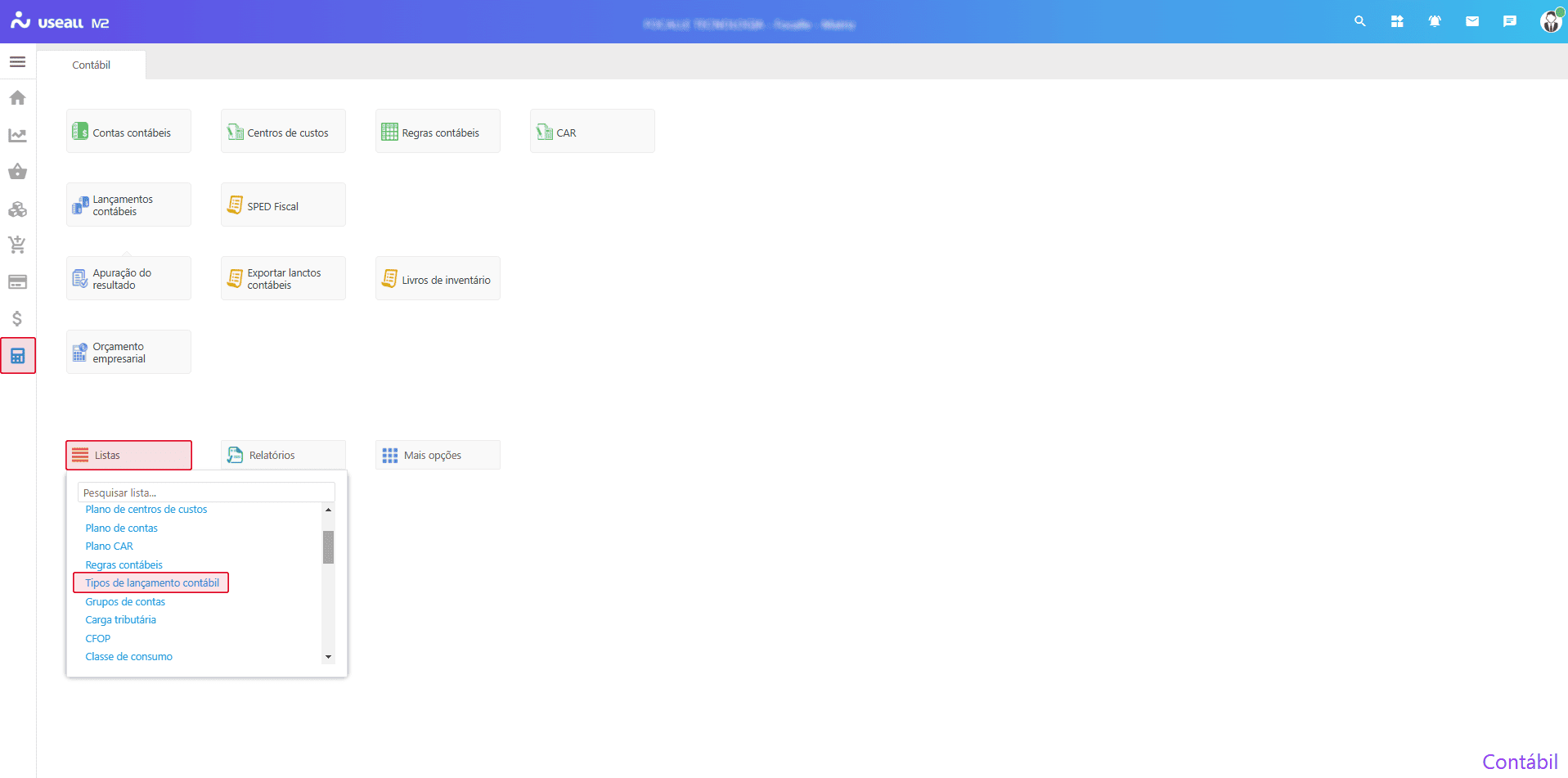The image size is (1568, 778).
Task: Select Plano de contas list
Action: pos(121,528)
